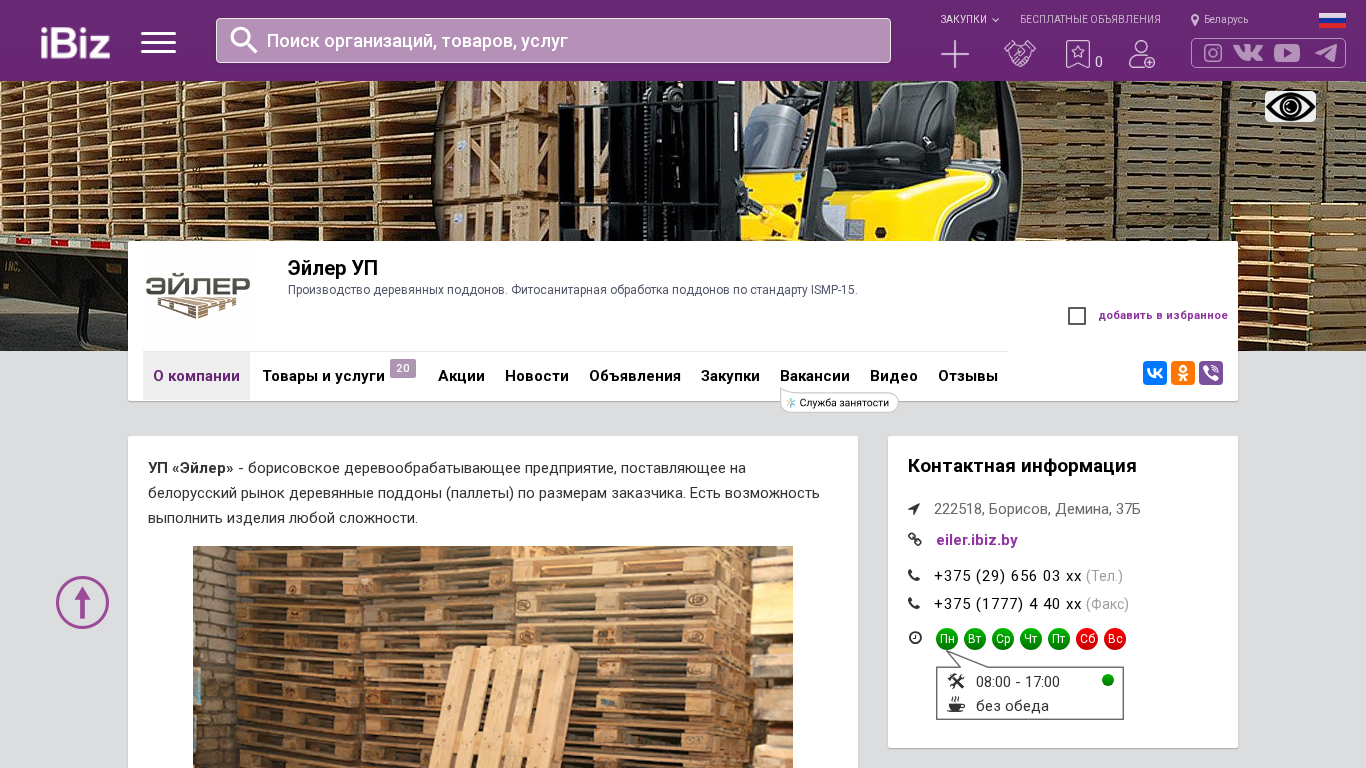The image size is (1366, 768).
Task: Select Monday (Пн) schedule circle
Action: (x=947, y=639)
